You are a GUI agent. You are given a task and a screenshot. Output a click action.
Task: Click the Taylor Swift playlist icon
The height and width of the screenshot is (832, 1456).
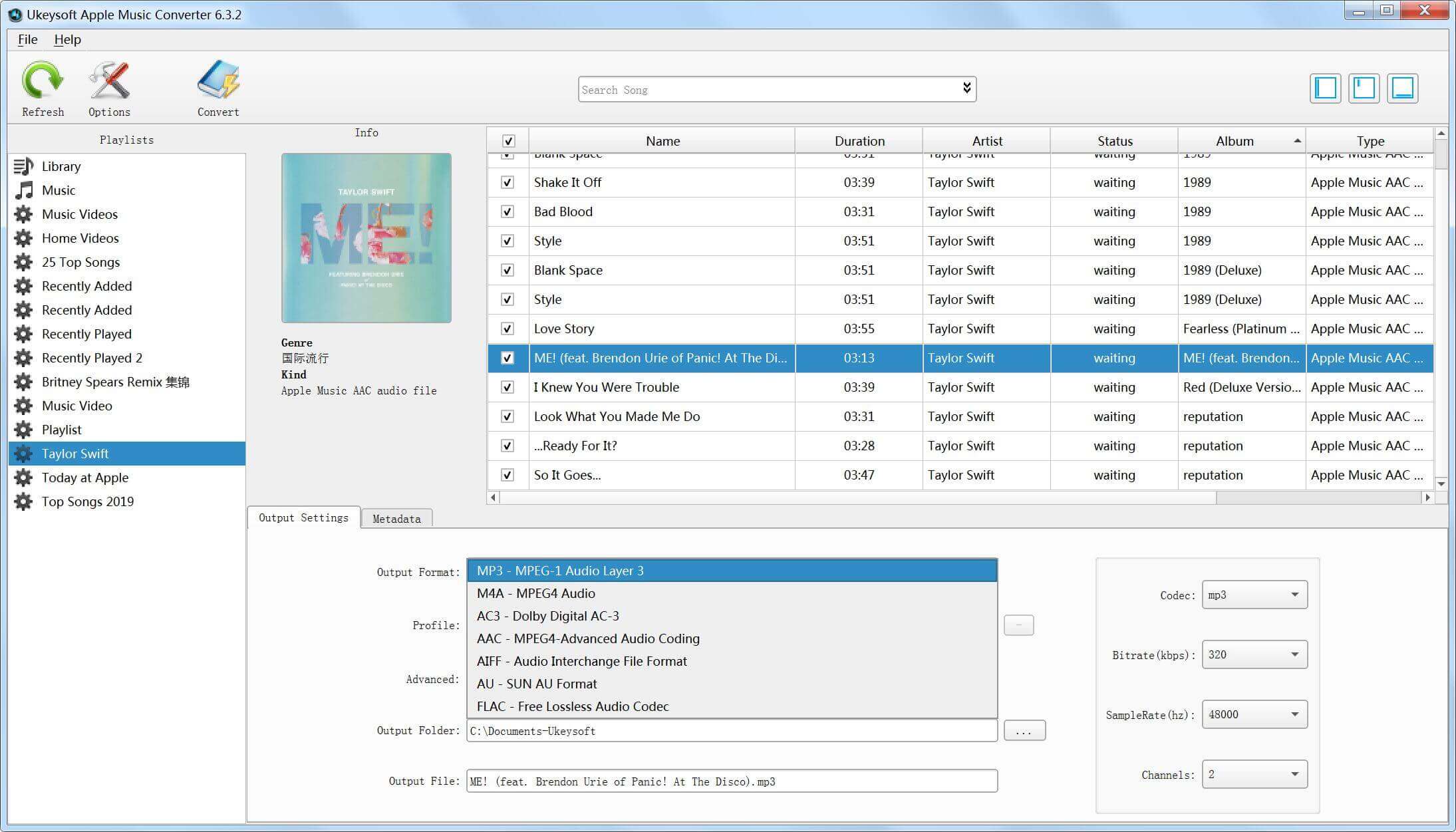22,454
